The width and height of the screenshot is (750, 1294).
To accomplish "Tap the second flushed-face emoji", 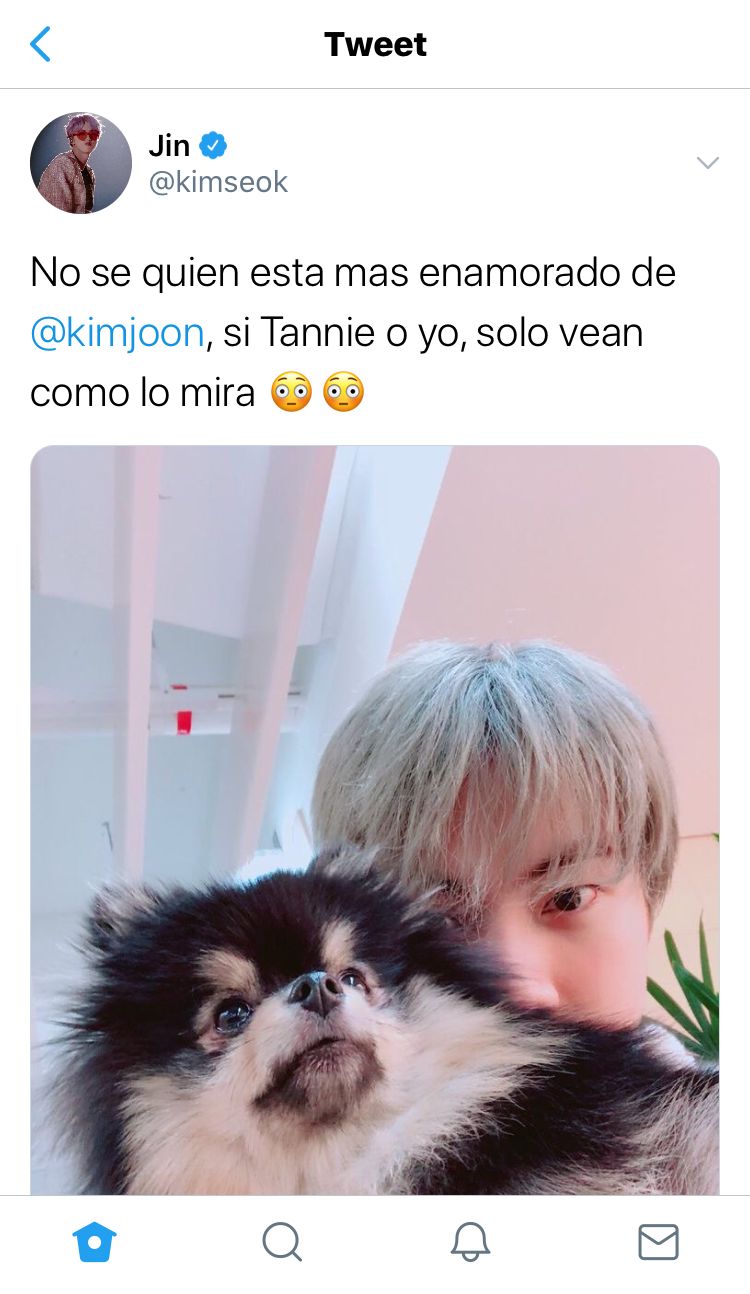I will coord(343,393).
